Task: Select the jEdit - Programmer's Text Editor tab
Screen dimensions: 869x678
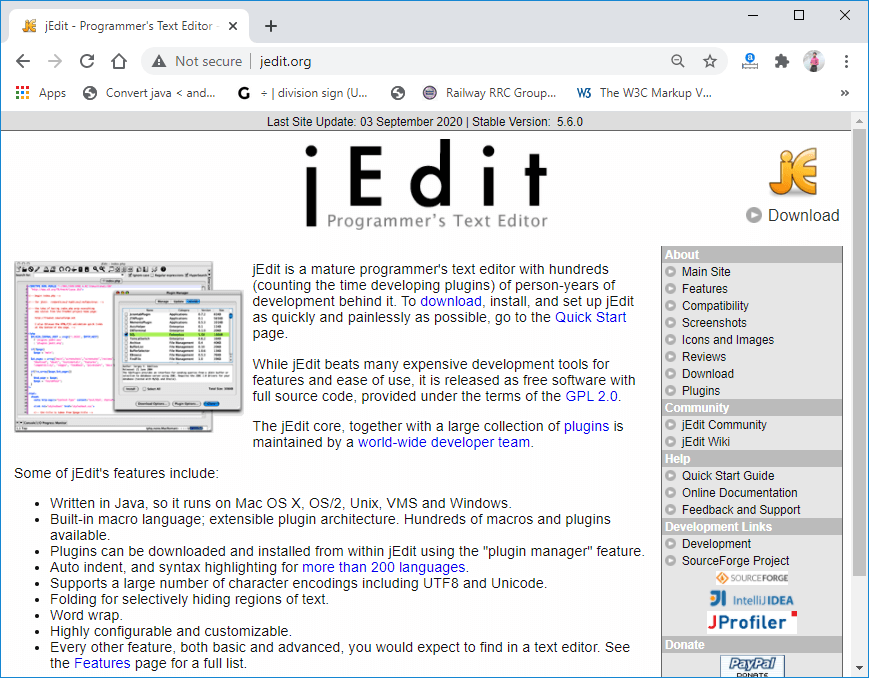Action: (x=129, y=26)
